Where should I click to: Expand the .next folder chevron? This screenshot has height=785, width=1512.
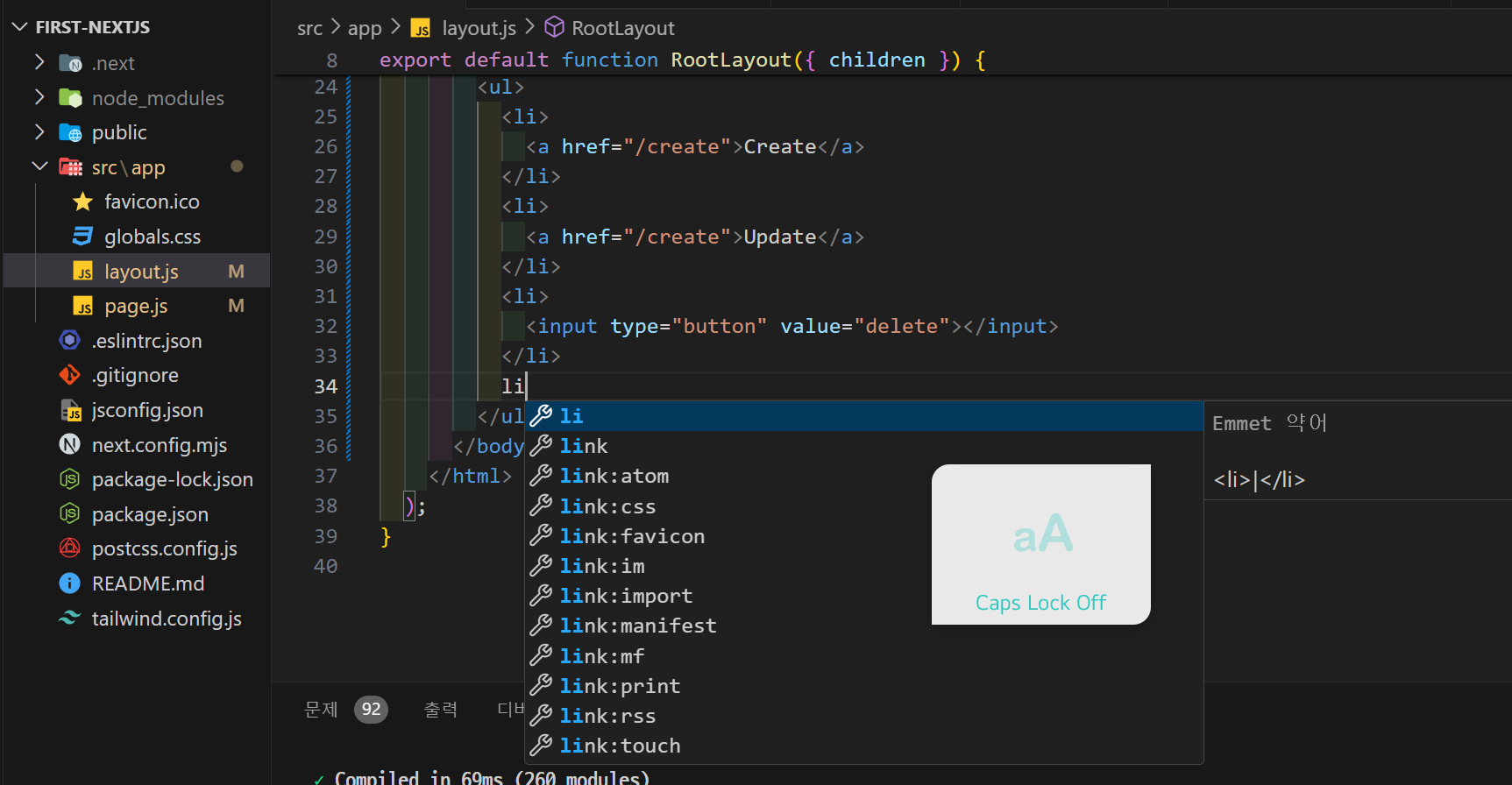pos(39,62)
